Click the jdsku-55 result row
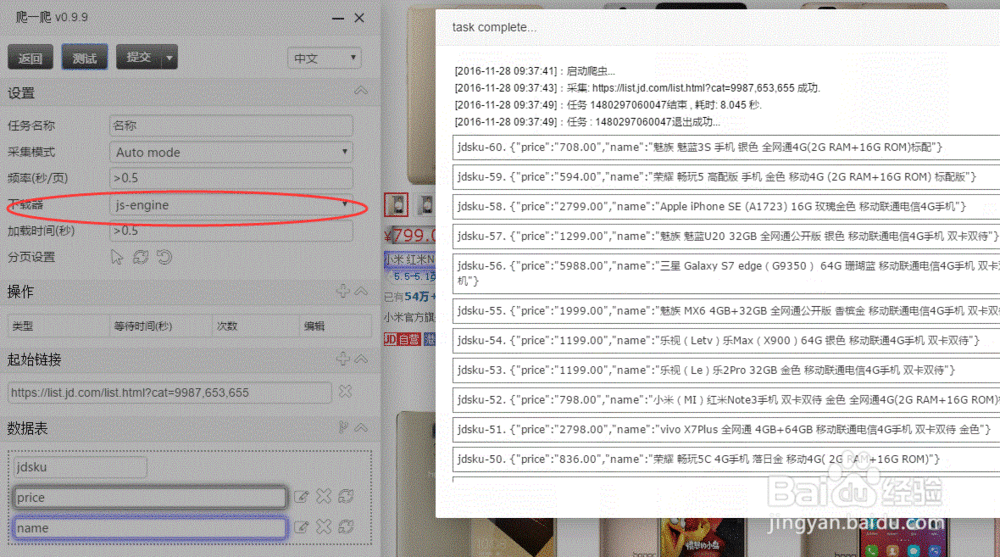 (x=726, y=311)
